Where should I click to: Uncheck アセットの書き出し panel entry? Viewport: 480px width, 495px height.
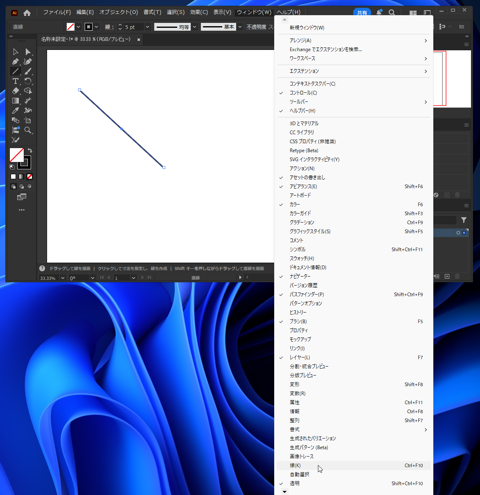click(353, 177)
